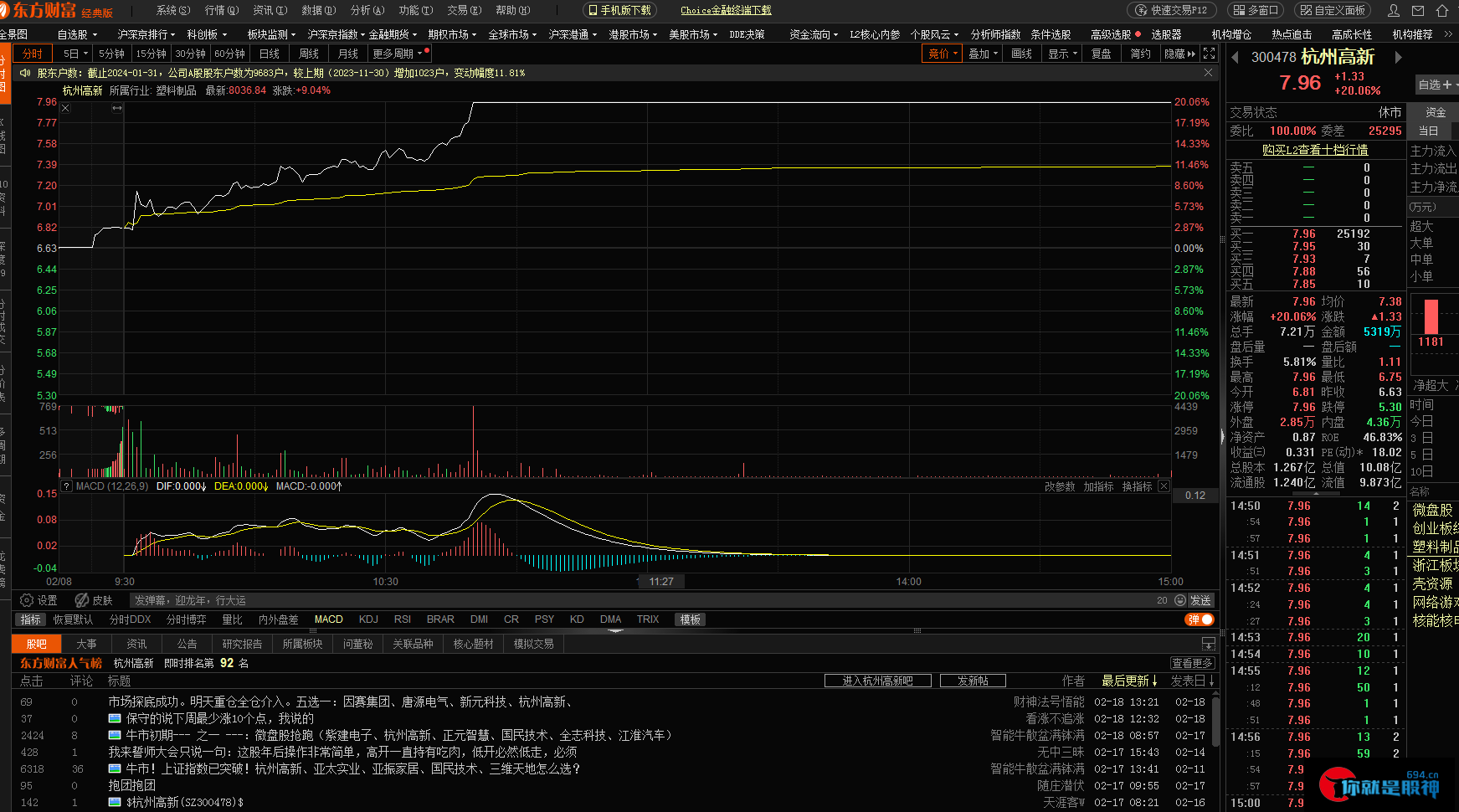Switch to the 研究报告 tab
Screen dimensions: 1459x812
[x=242, y=644]
